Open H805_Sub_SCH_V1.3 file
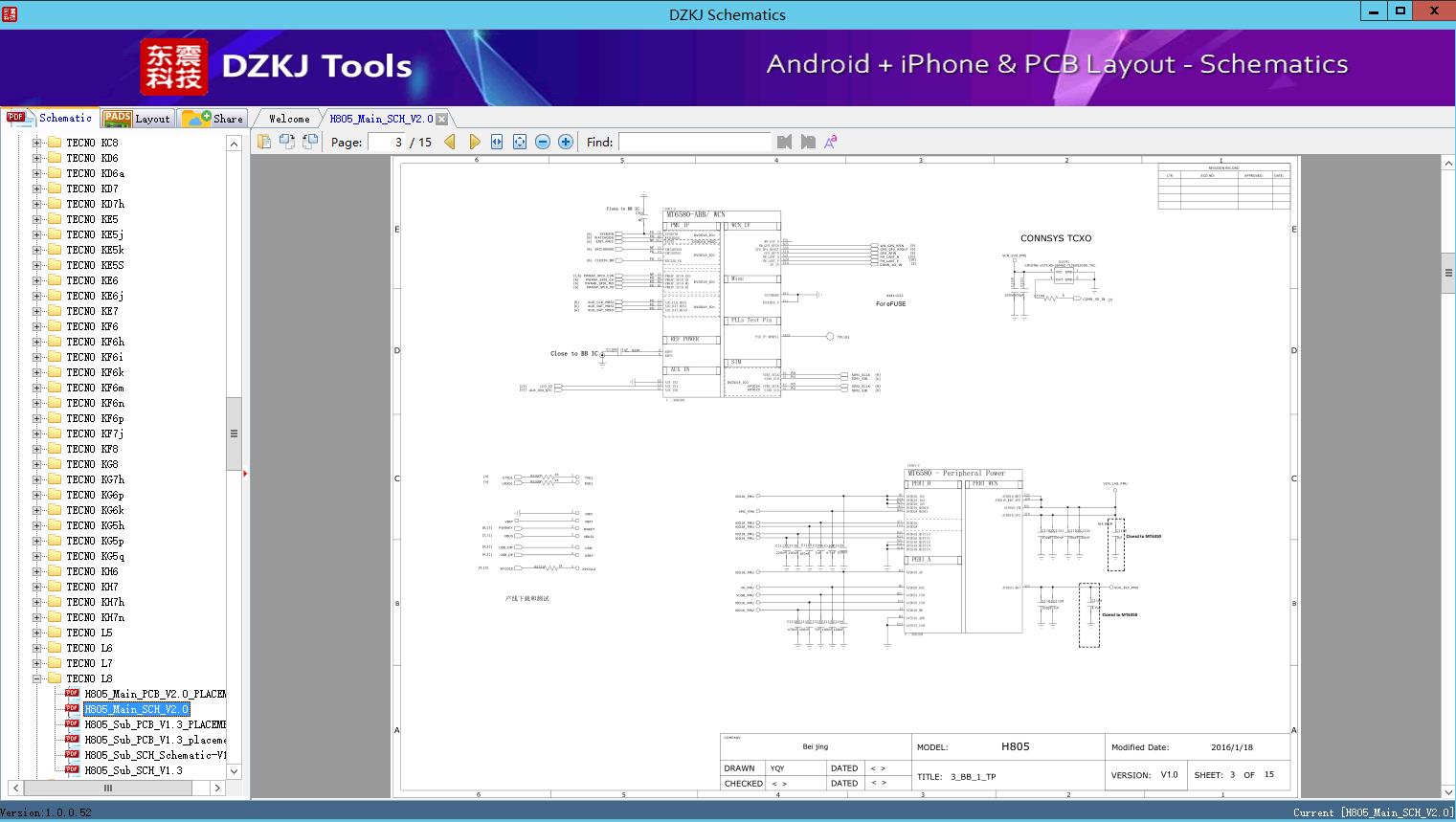The height and width of the screenshot is (822, 1456). click(133, 770)
